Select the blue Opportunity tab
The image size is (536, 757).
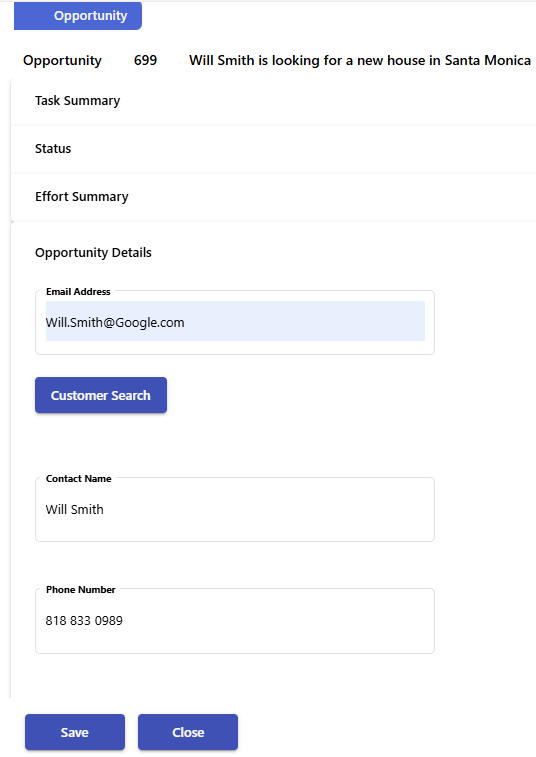(x=78, y=16)
